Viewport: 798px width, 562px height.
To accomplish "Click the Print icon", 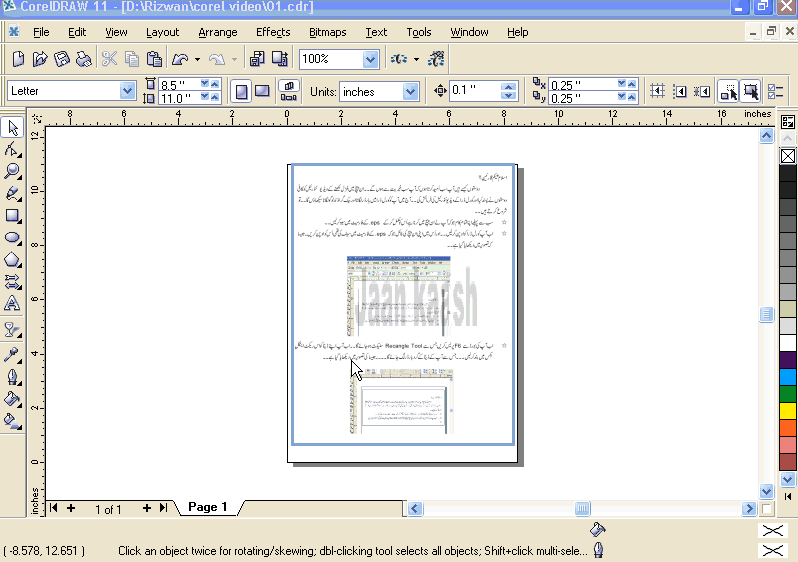I will click(x=83, y=59).
